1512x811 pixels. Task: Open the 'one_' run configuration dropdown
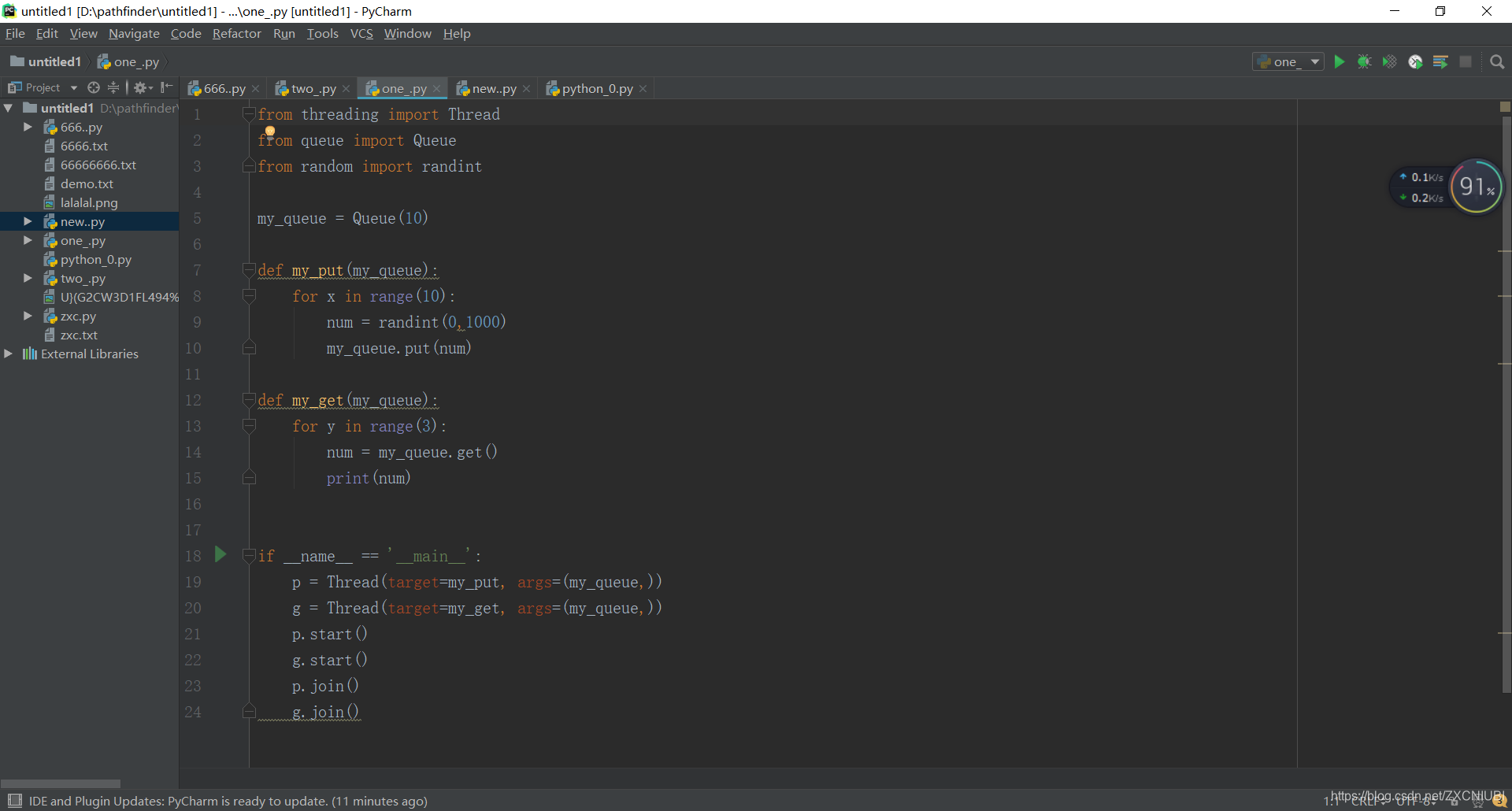(x=1288, y=61)
